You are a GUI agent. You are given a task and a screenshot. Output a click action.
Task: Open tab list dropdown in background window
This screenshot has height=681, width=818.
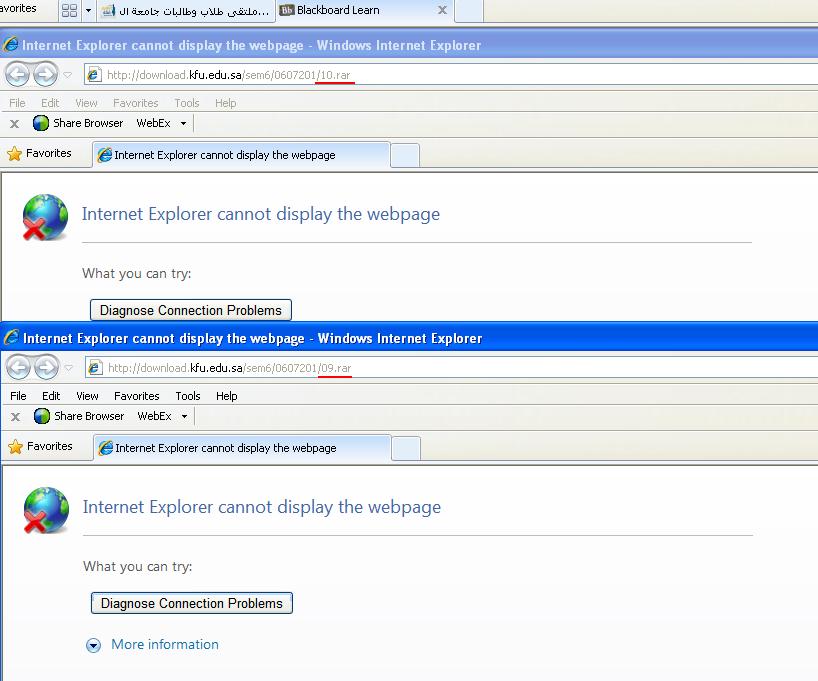pyautogui.click(x=88, y=10)
